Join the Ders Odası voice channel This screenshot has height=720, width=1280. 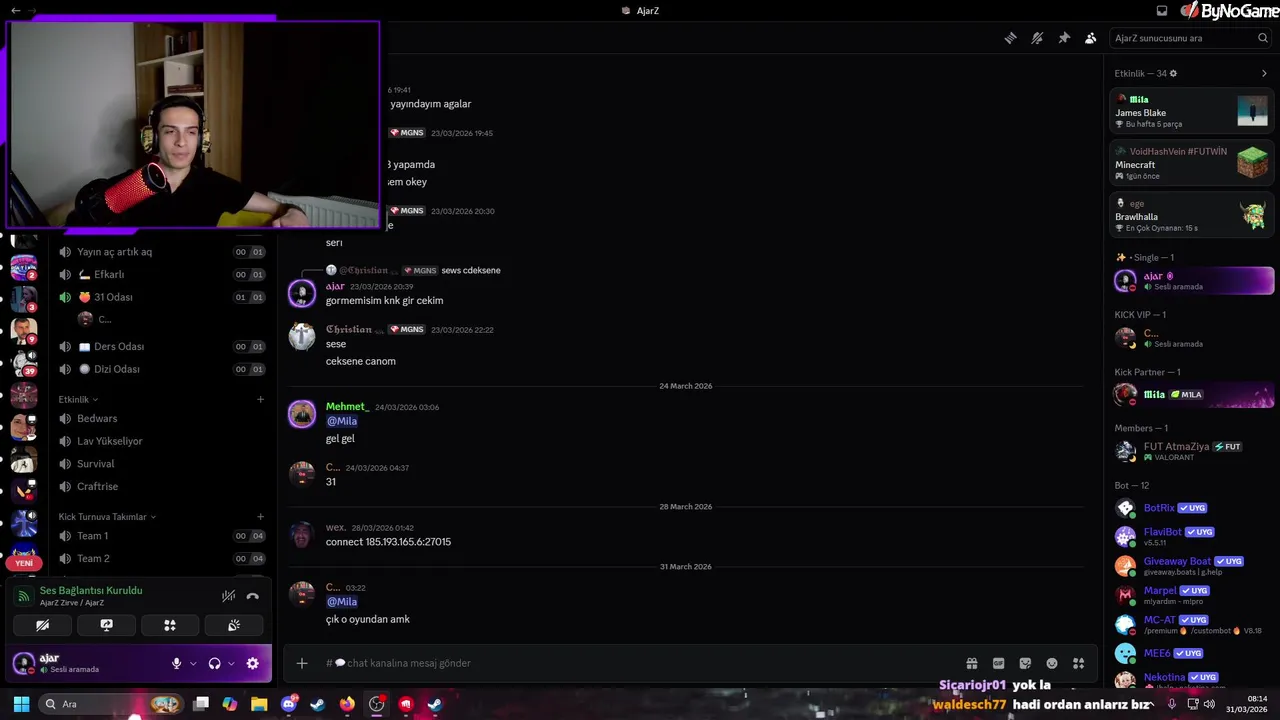coord(160,346)
